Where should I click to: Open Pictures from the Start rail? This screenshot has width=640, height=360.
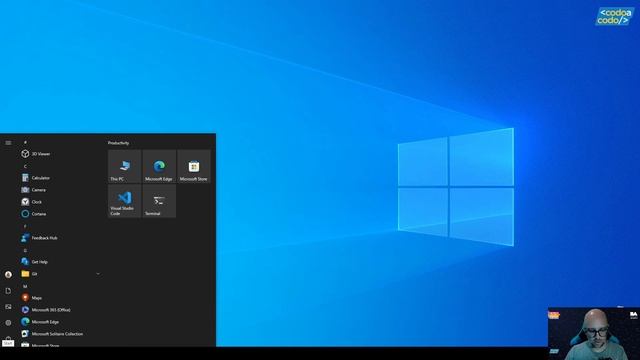[8, 307]
